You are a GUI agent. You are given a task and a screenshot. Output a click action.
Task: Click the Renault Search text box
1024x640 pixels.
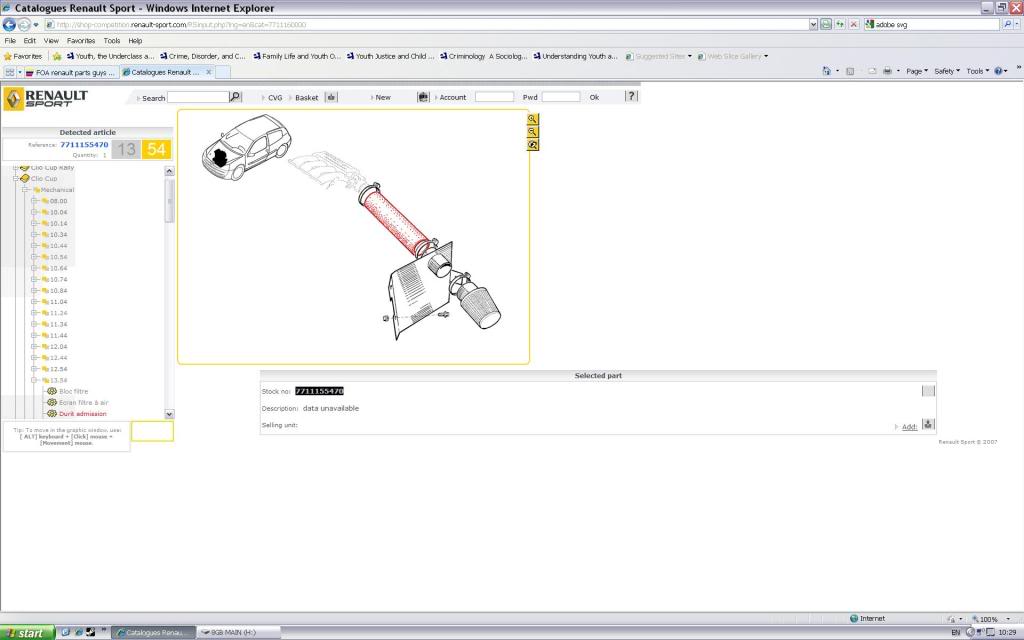point(198,97)
